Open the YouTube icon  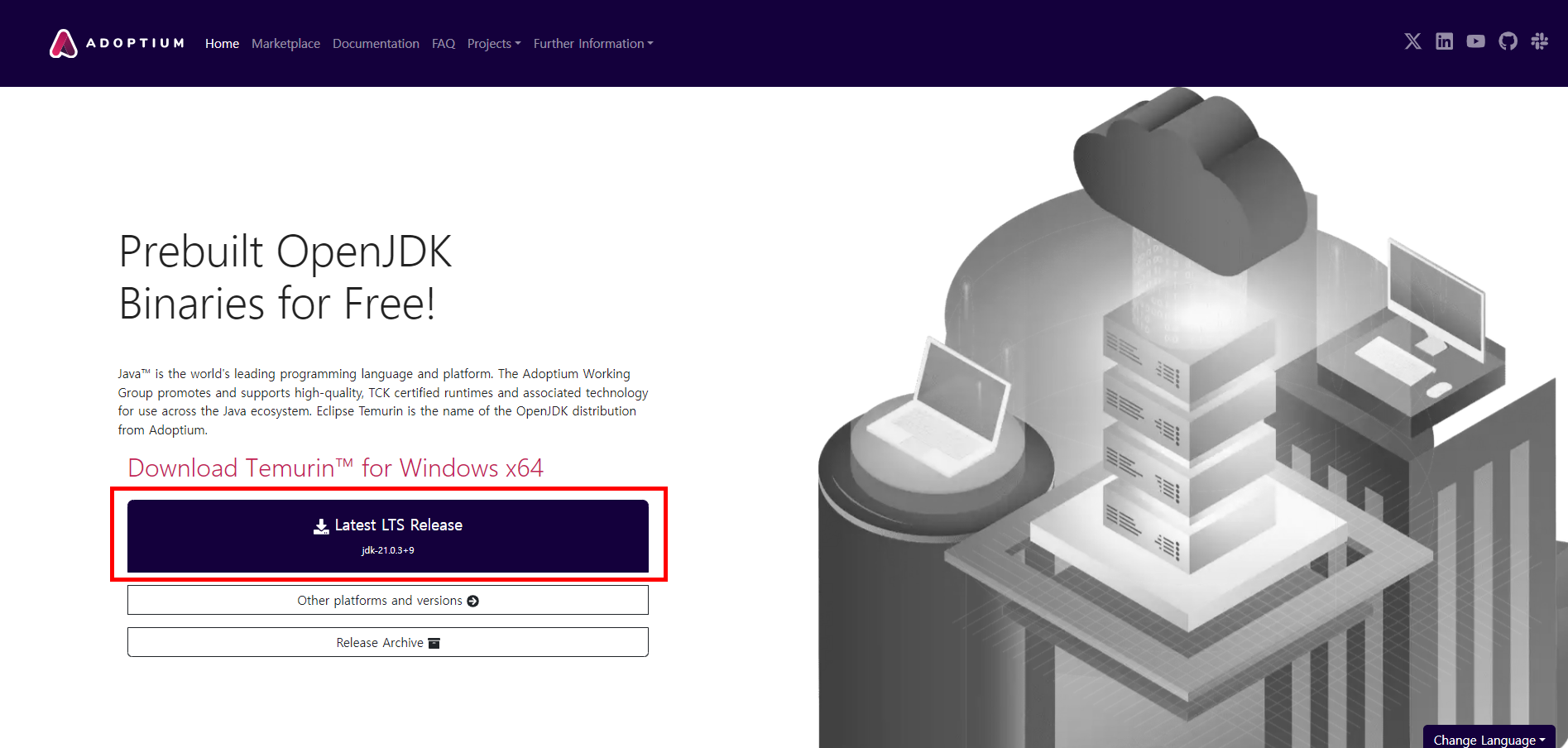1475,41
